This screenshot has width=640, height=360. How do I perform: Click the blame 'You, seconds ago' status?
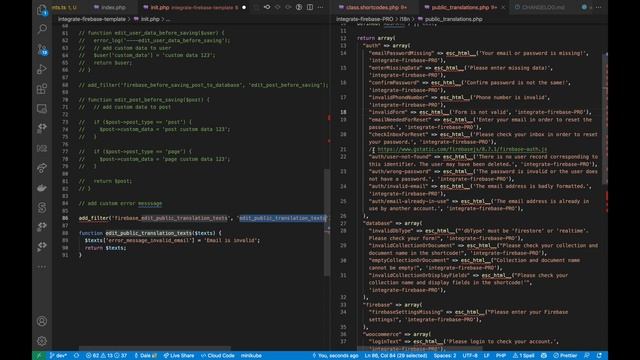[335, 356]
